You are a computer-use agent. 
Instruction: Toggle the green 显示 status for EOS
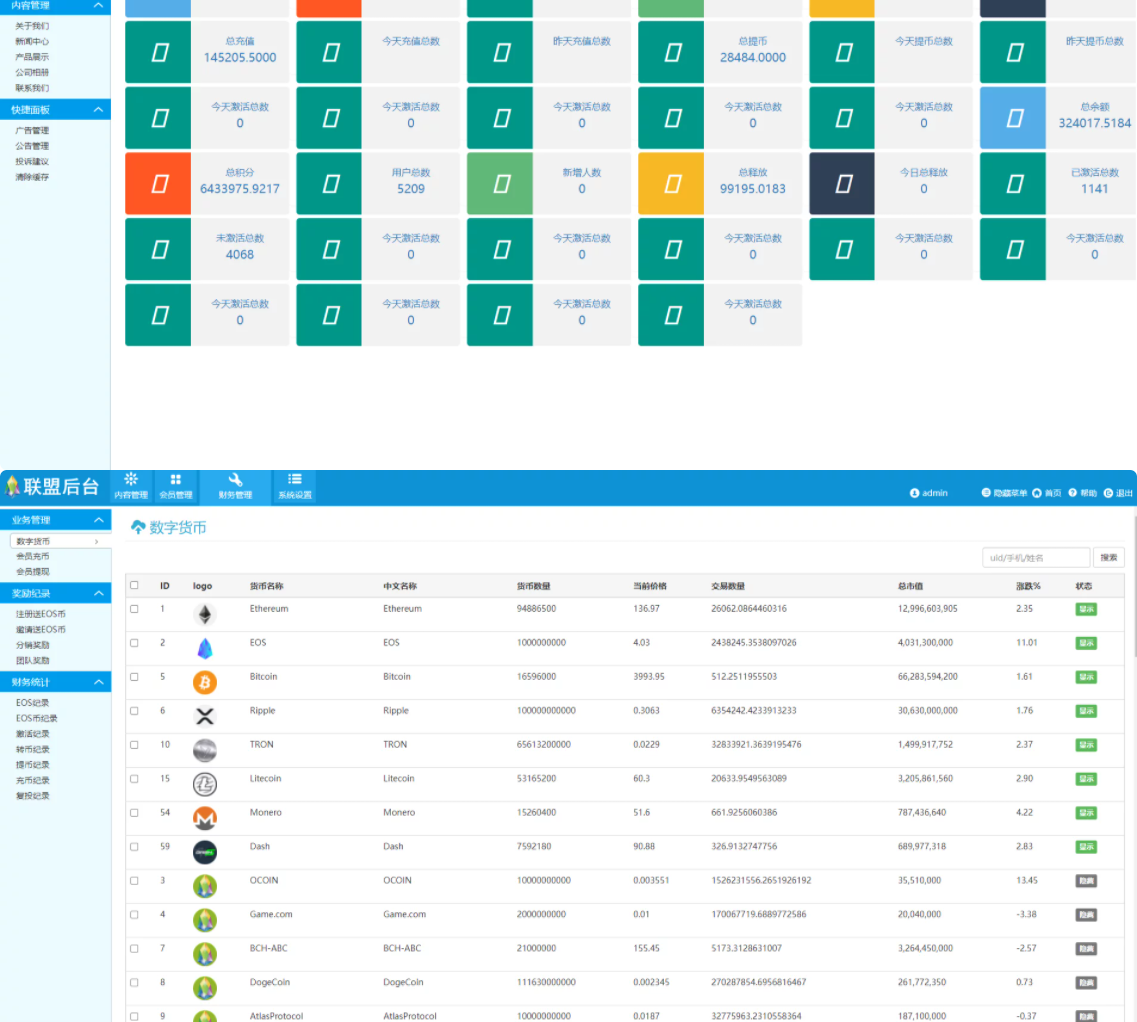[x=1085, y=643]
